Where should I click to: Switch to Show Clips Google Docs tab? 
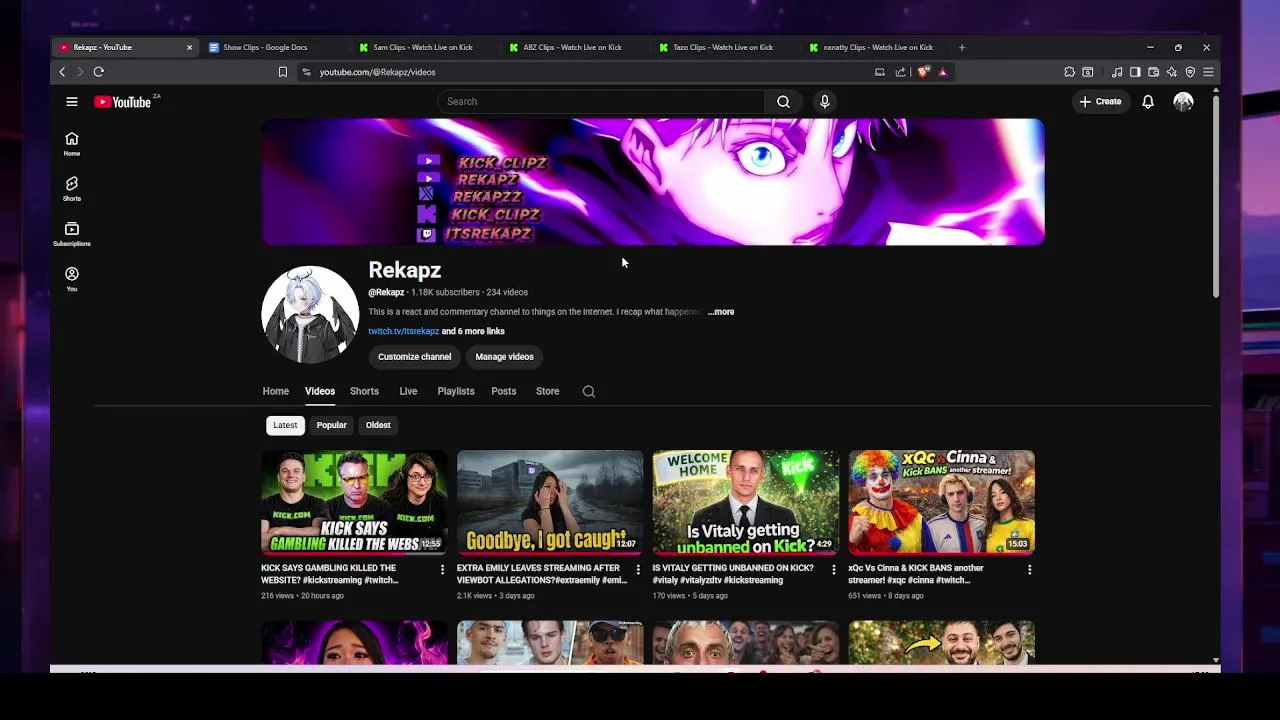point(275,47)
